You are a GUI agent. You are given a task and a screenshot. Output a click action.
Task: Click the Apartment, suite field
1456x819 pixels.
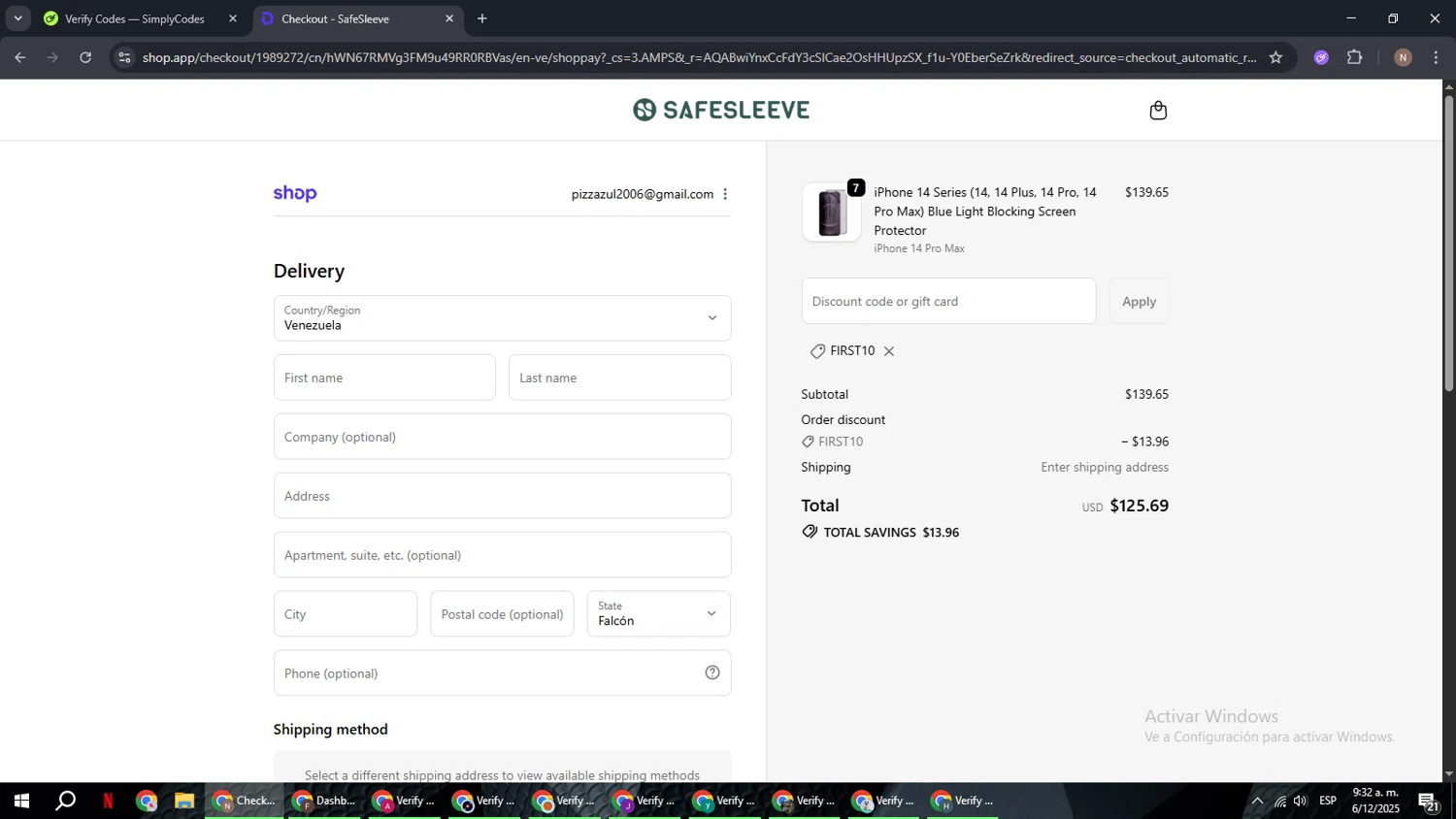click(502, 555)
